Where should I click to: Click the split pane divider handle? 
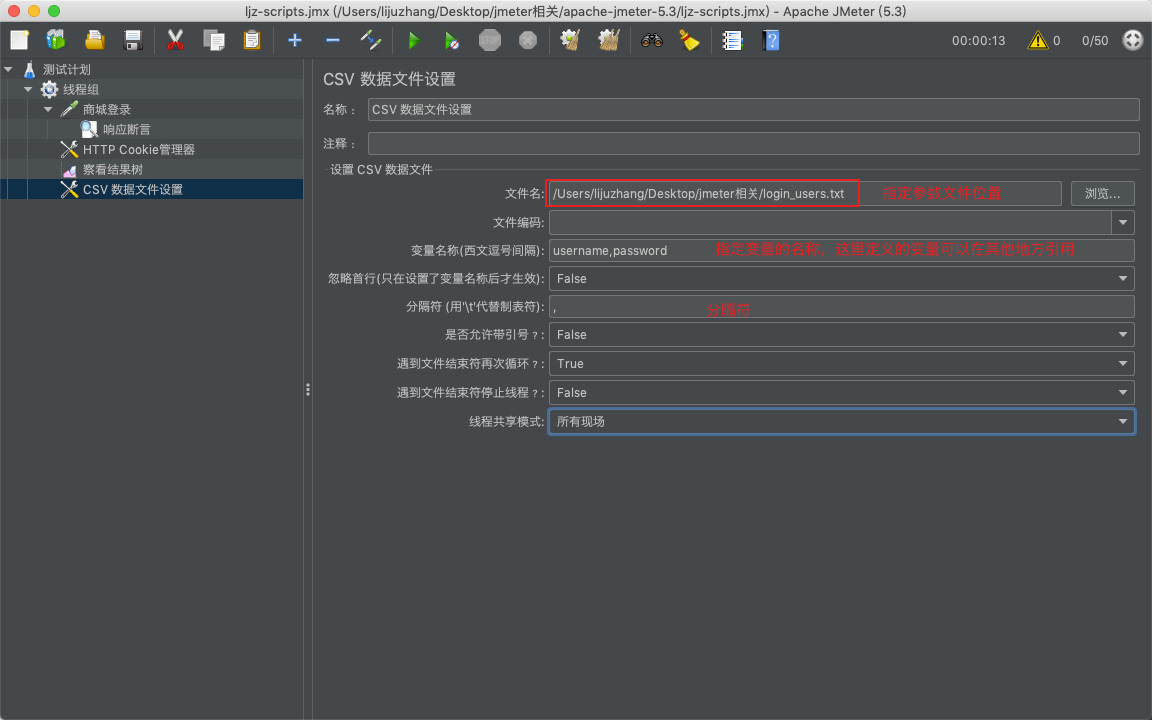pyautogui.click(x=308, y=389)
